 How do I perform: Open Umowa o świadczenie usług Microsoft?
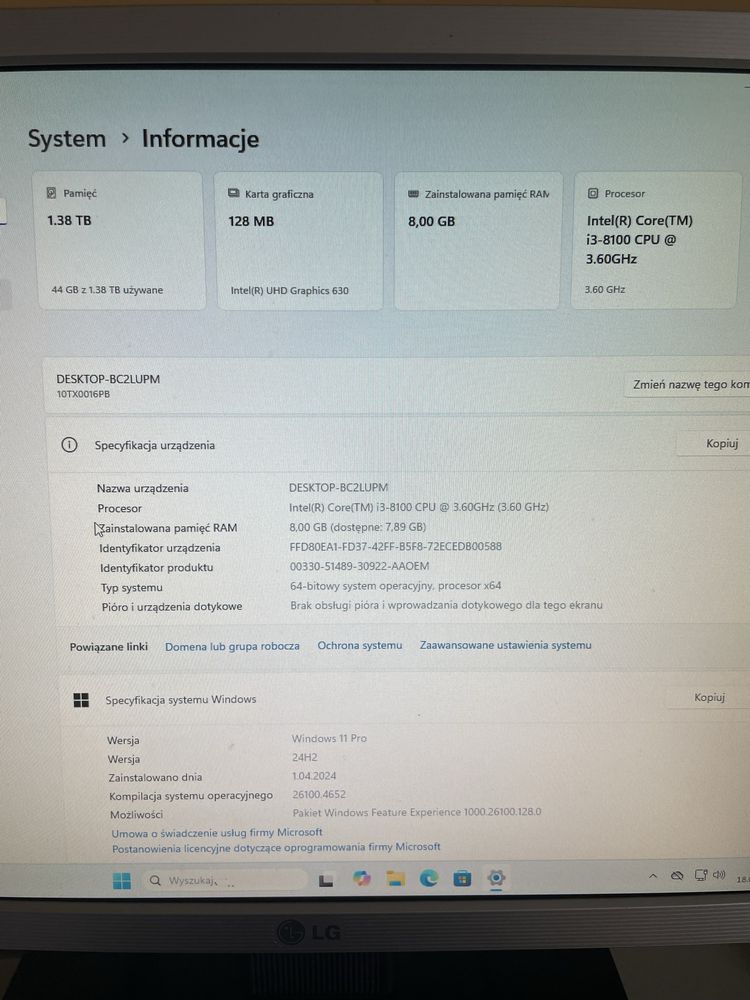(217, 833)
